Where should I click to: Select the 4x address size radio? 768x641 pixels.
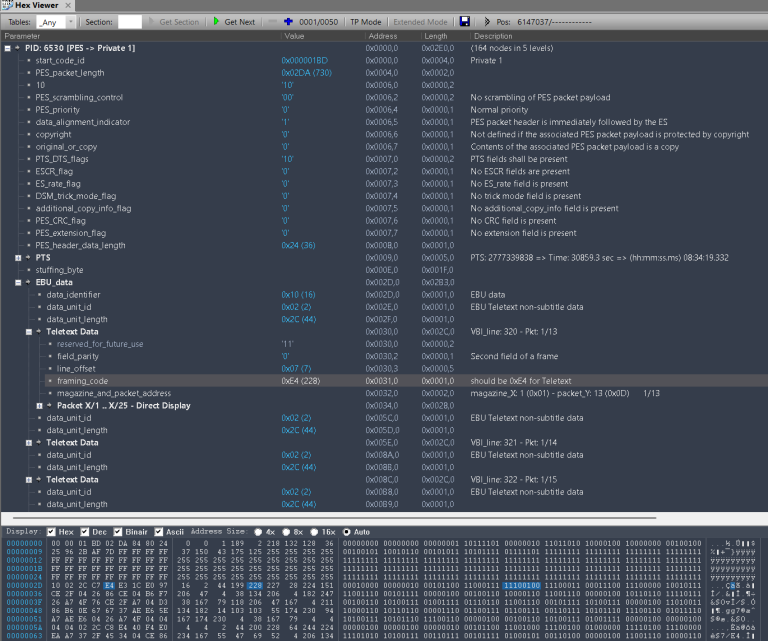[258, 532]
